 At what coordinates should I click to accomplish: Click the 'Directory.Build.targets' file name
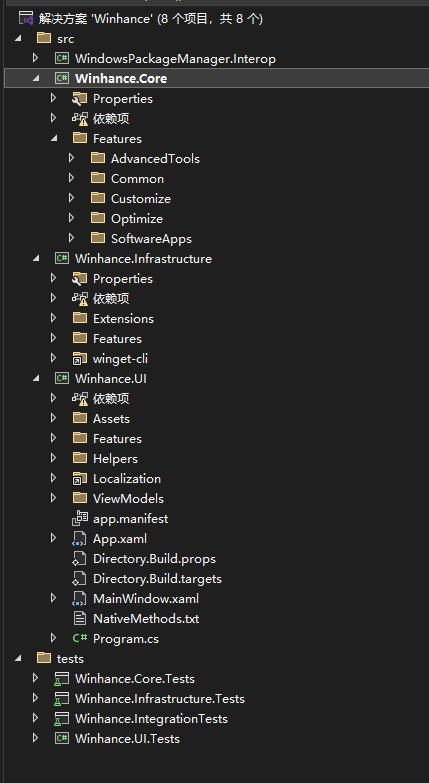(157, 579)
